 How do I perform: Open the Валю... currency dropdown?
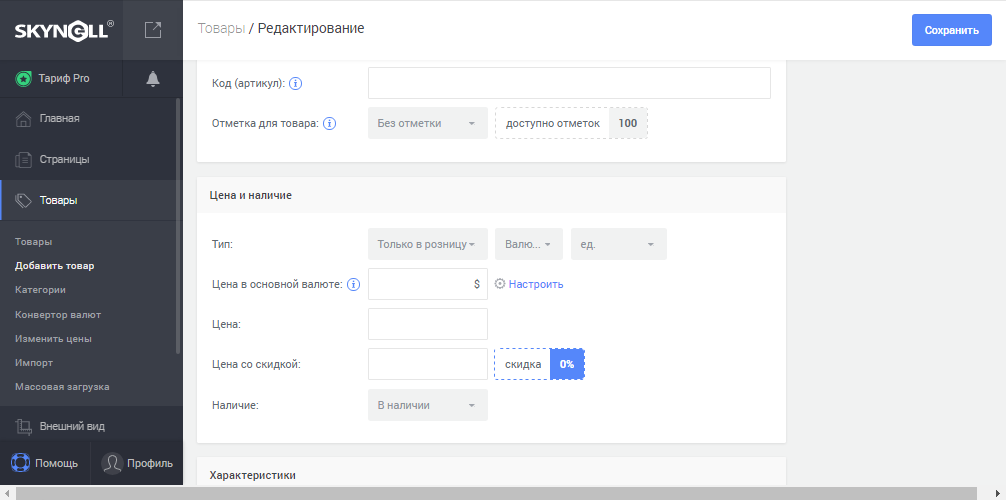(x=529, y=245)
